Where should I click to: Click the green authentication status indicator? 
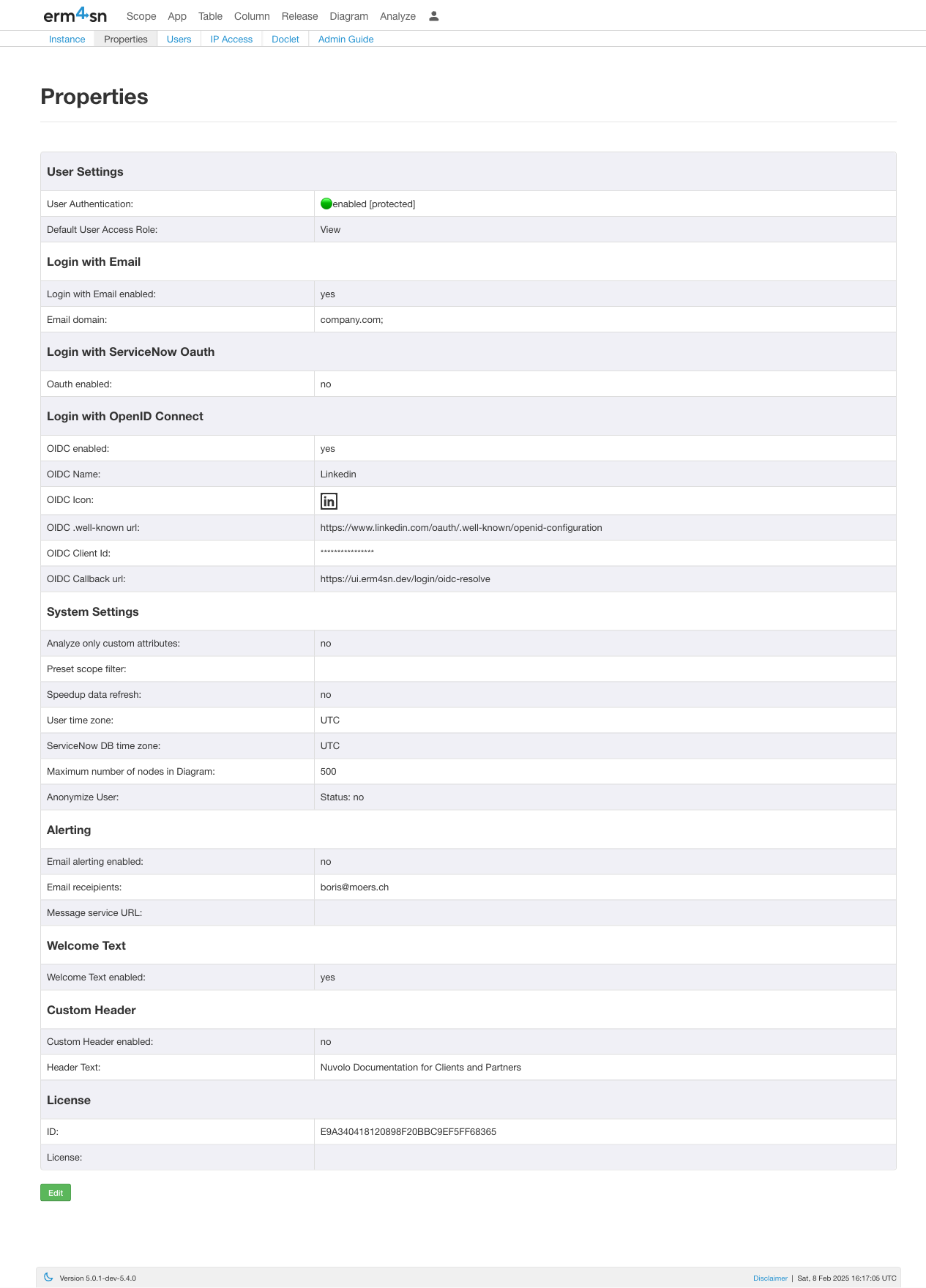point(326,204)
